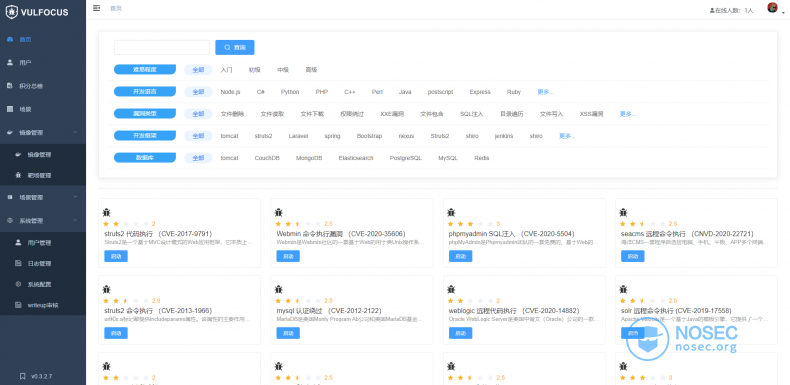Select 全部 in the 开发框架 filter row
Image resolution: width=790 pixels, height=385 pixels.
[x=198, y=136]
